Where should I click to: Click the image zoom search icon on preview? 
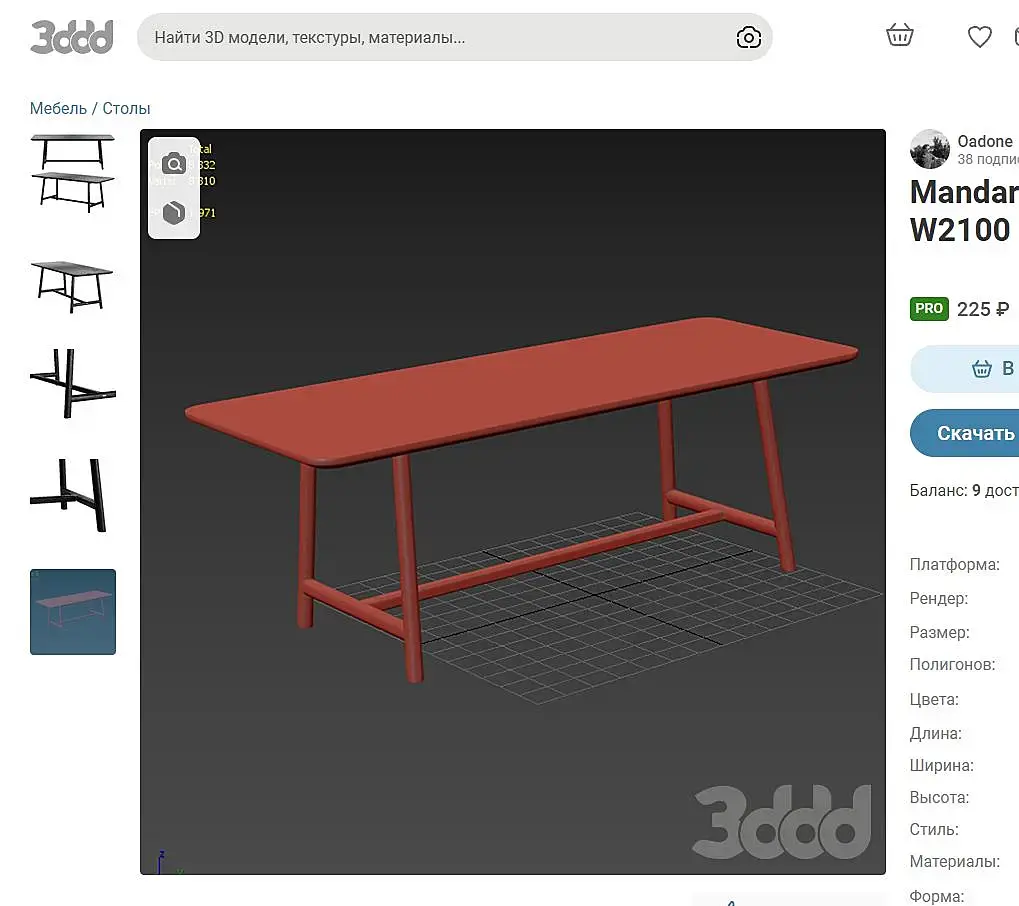pyautogui.click(x=174, y=164)
